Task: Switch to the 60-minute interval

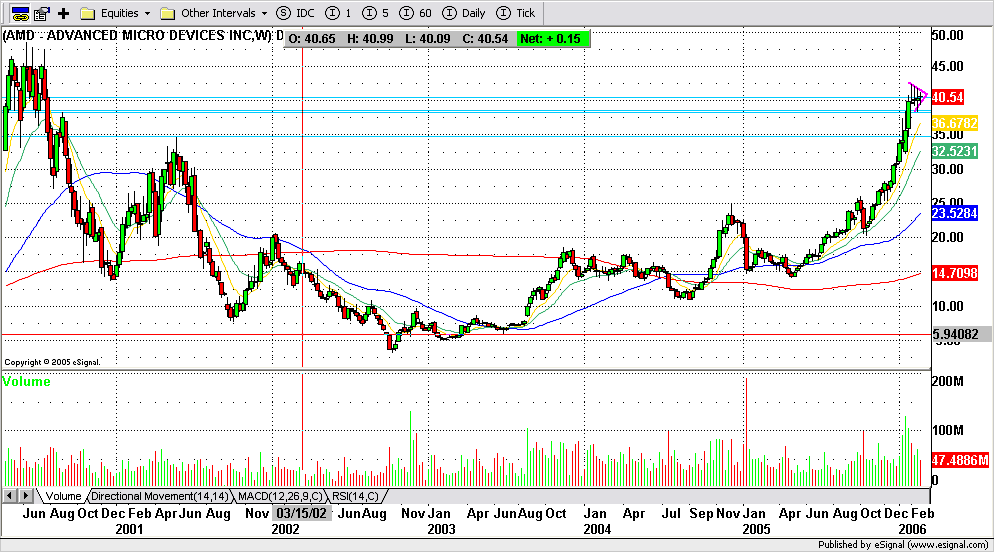Action: point(416,13)
